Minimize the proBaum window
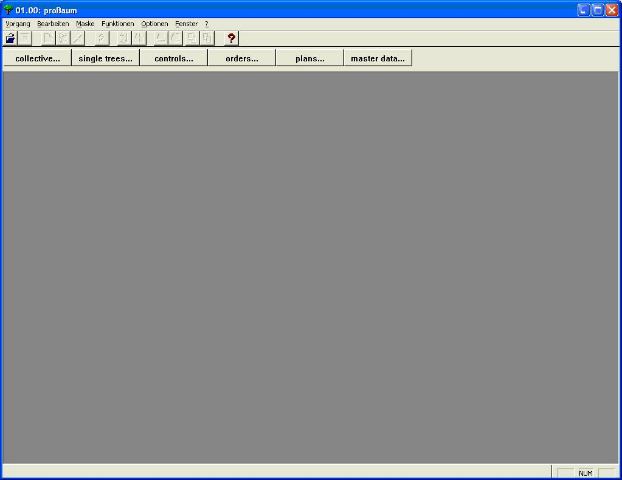 pyautogui.click(x=583, y=9)
